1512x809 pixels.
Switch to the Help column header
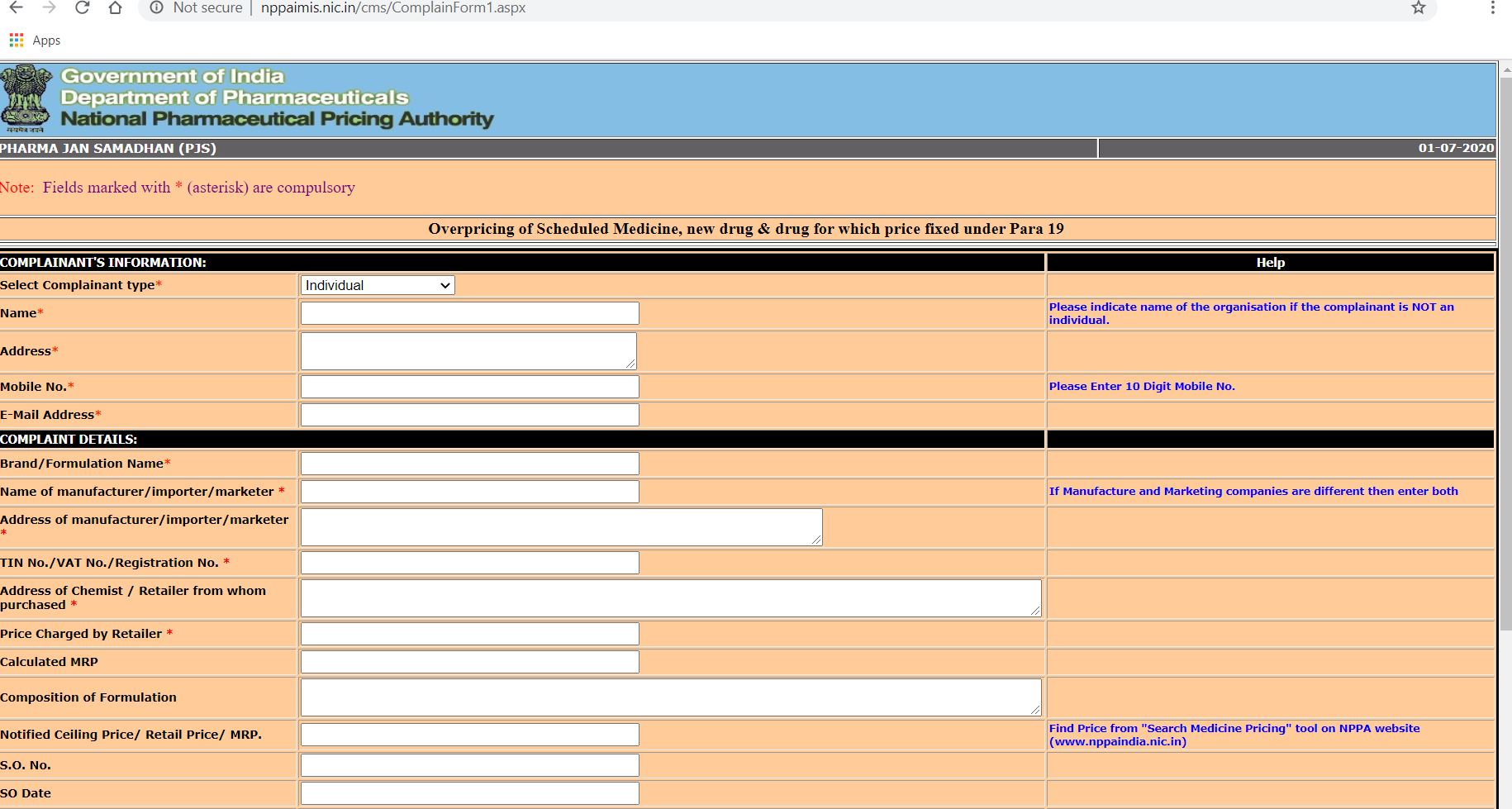pos(1270,262)
